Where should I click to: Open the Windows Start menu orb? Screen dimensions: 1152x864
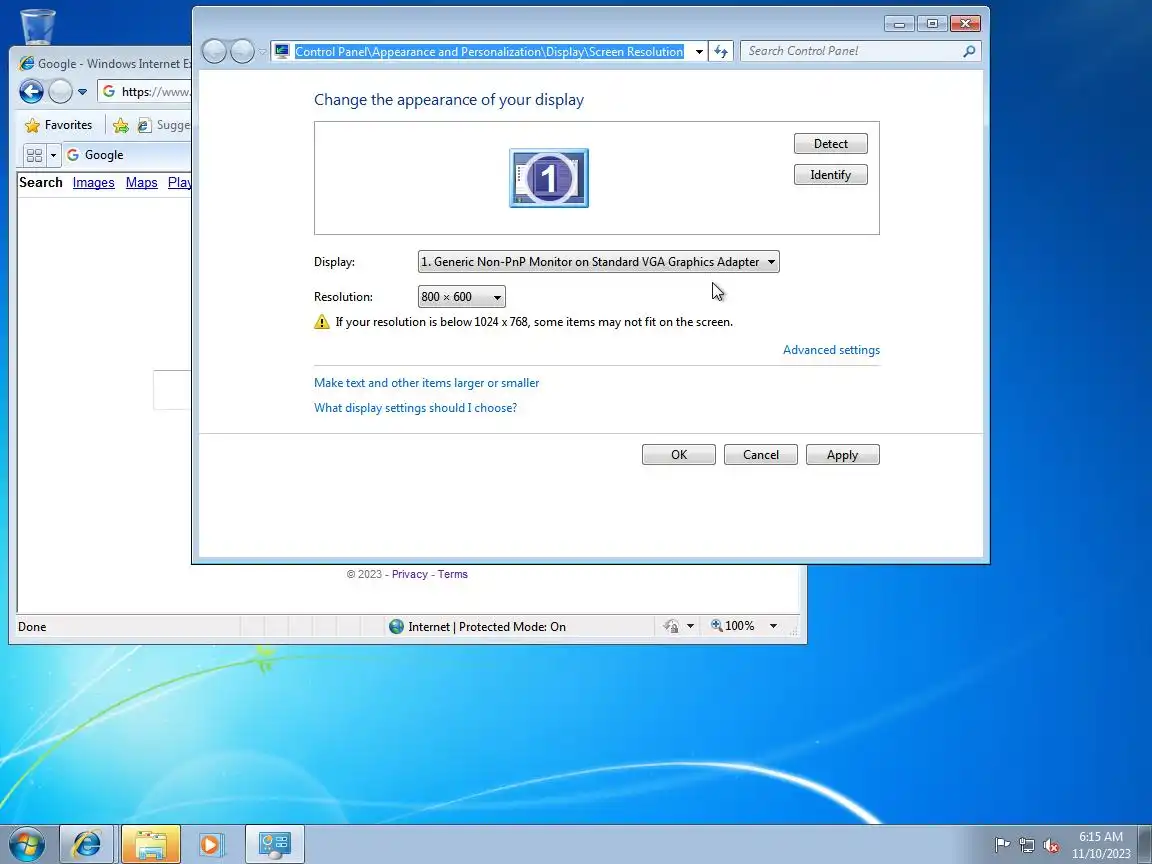tap(26, 844)
